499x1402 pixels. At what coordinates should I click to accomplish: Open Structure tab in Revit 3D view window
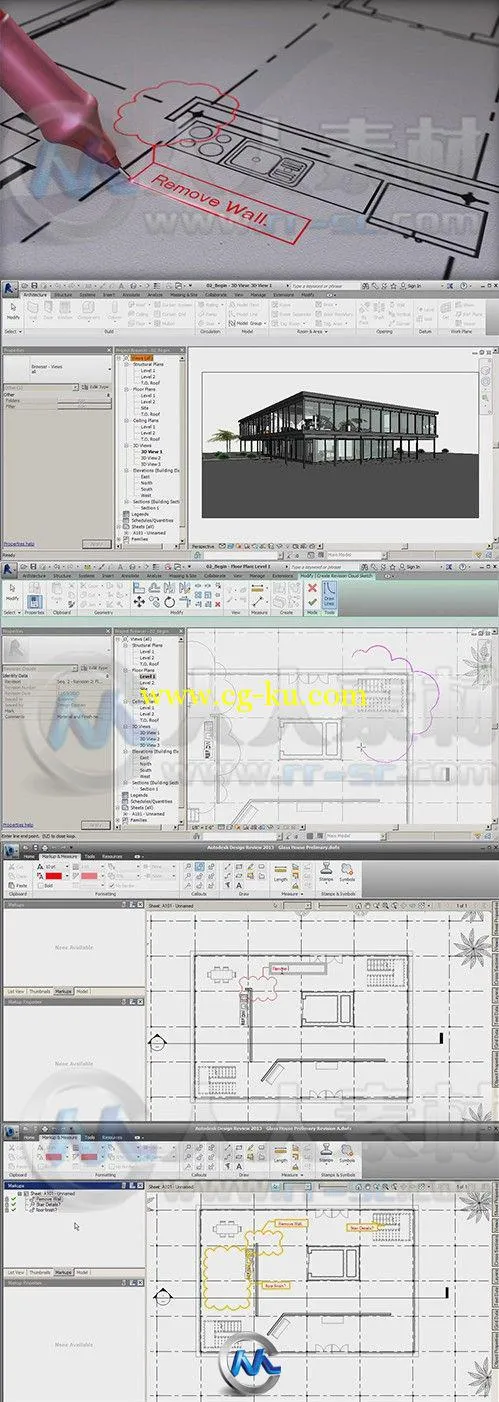tap(63, 295)
